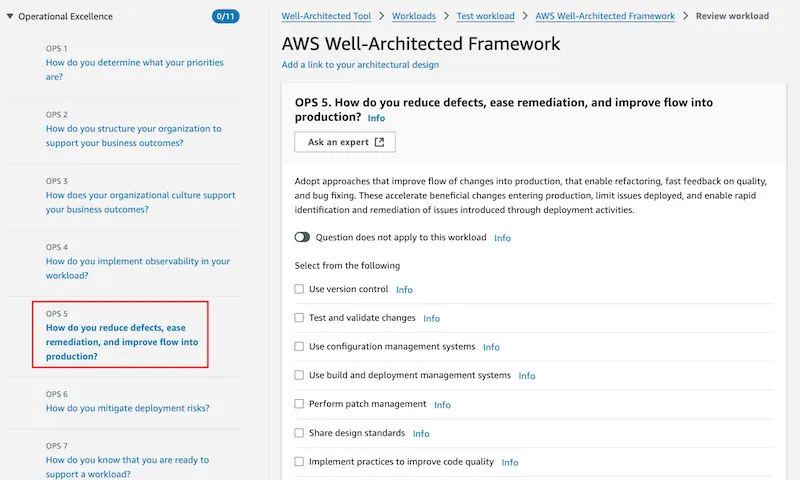
Task: Select OPS 4 observability question
Action: pos(138,268)
